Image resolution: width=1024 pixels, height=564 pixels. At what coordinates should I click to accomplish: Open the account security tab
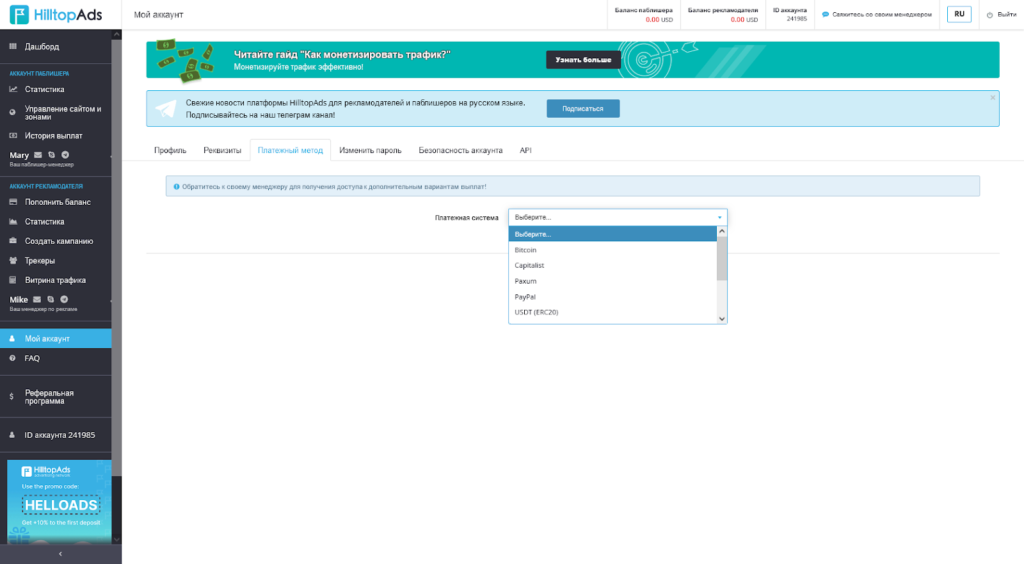pyautogui.click(x=460, y=150)
